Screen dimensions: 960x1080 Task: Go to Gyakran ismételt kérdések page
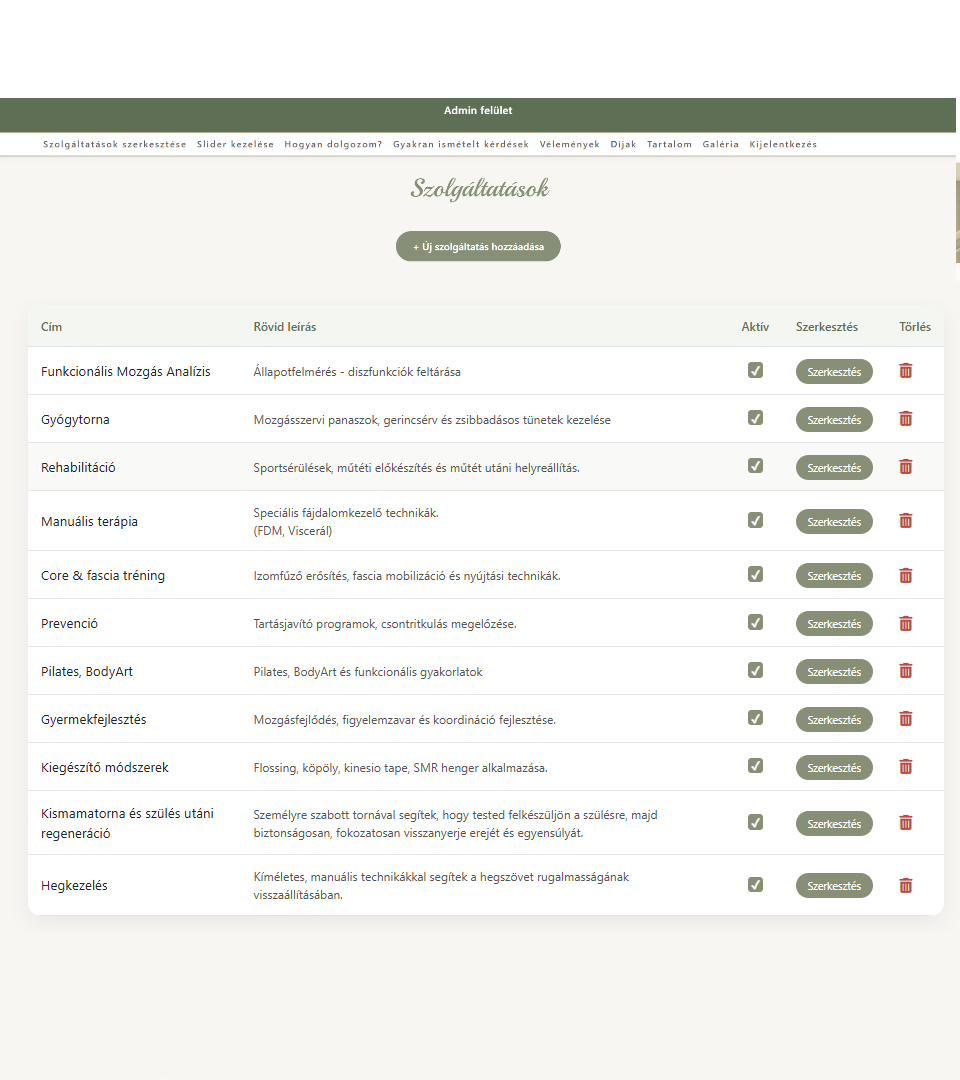click(460, 144)
